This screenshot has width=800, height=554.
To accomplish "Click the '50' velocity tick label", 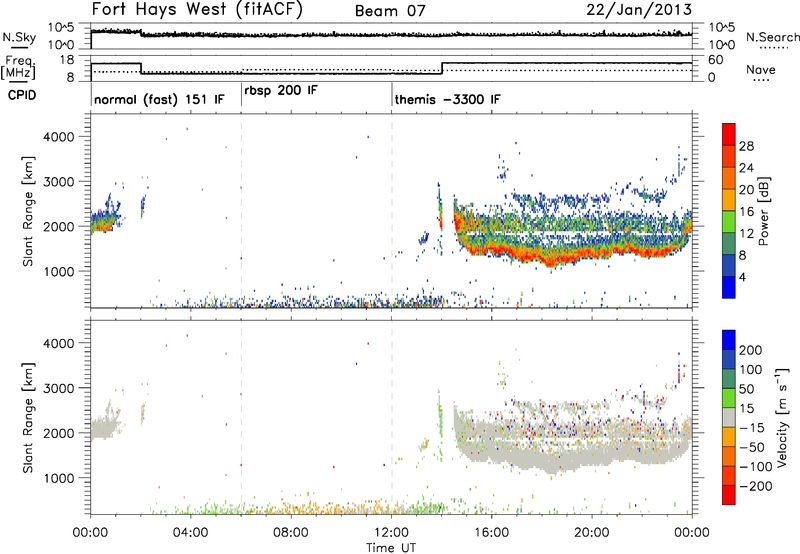I will coord(746,389).
